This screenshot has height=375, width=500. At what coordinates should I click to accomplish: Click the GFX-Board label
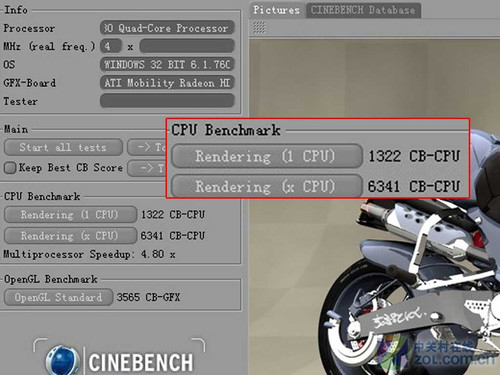[30, 83]
